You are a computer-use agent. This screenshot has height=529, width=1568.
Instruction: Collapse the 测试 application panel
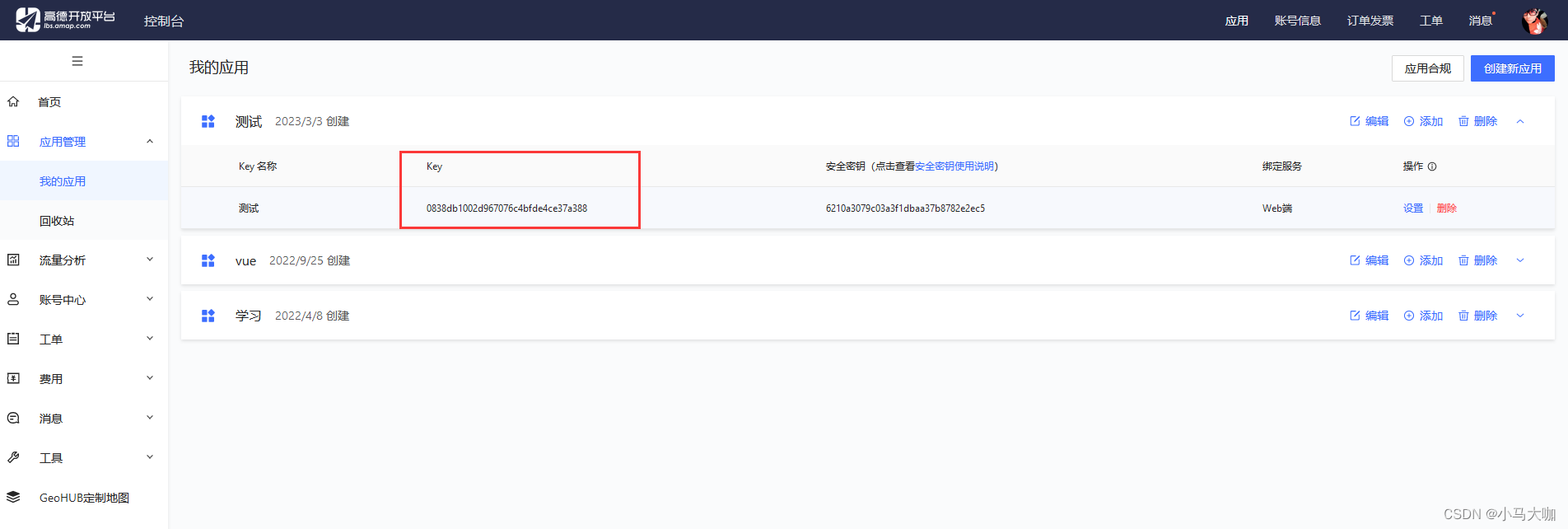pos(1520,121)
